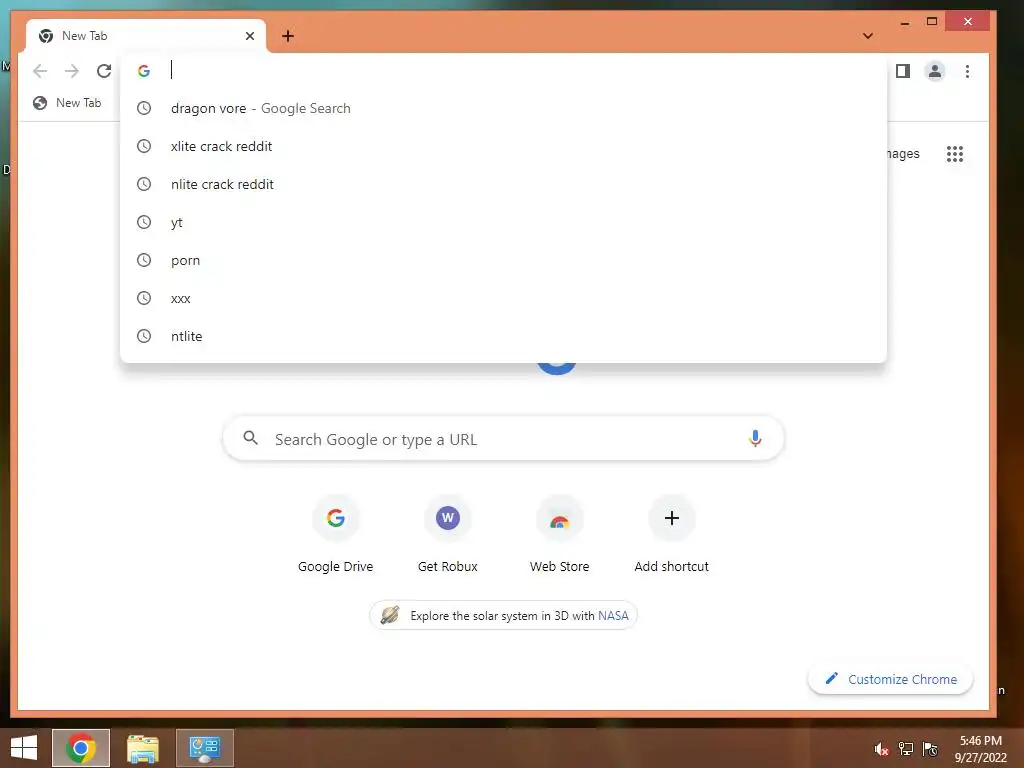1024x768 pixels.
Task: Select the New Tab tab
Action: point(146,36)
